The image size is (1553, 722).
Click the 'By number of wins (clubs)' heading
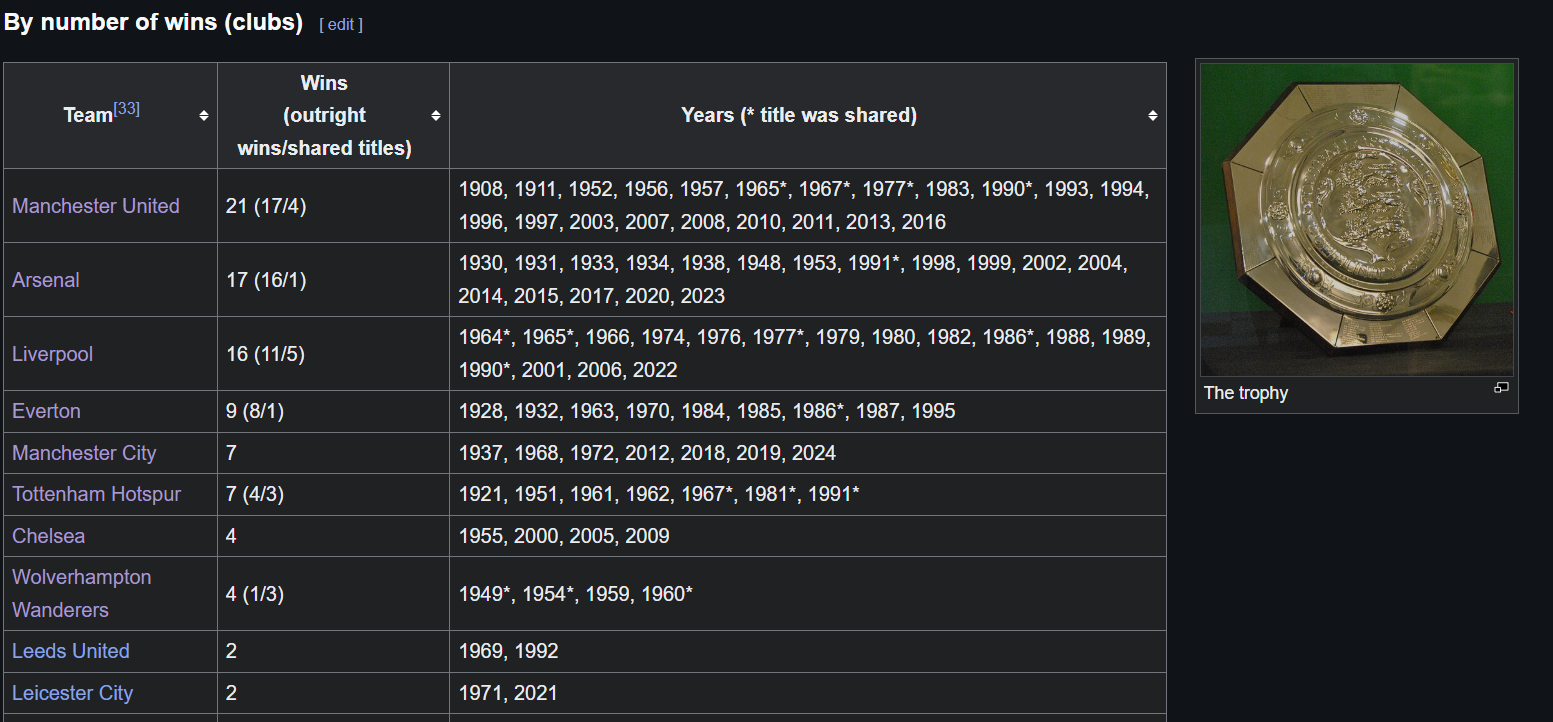coord(153,22)
